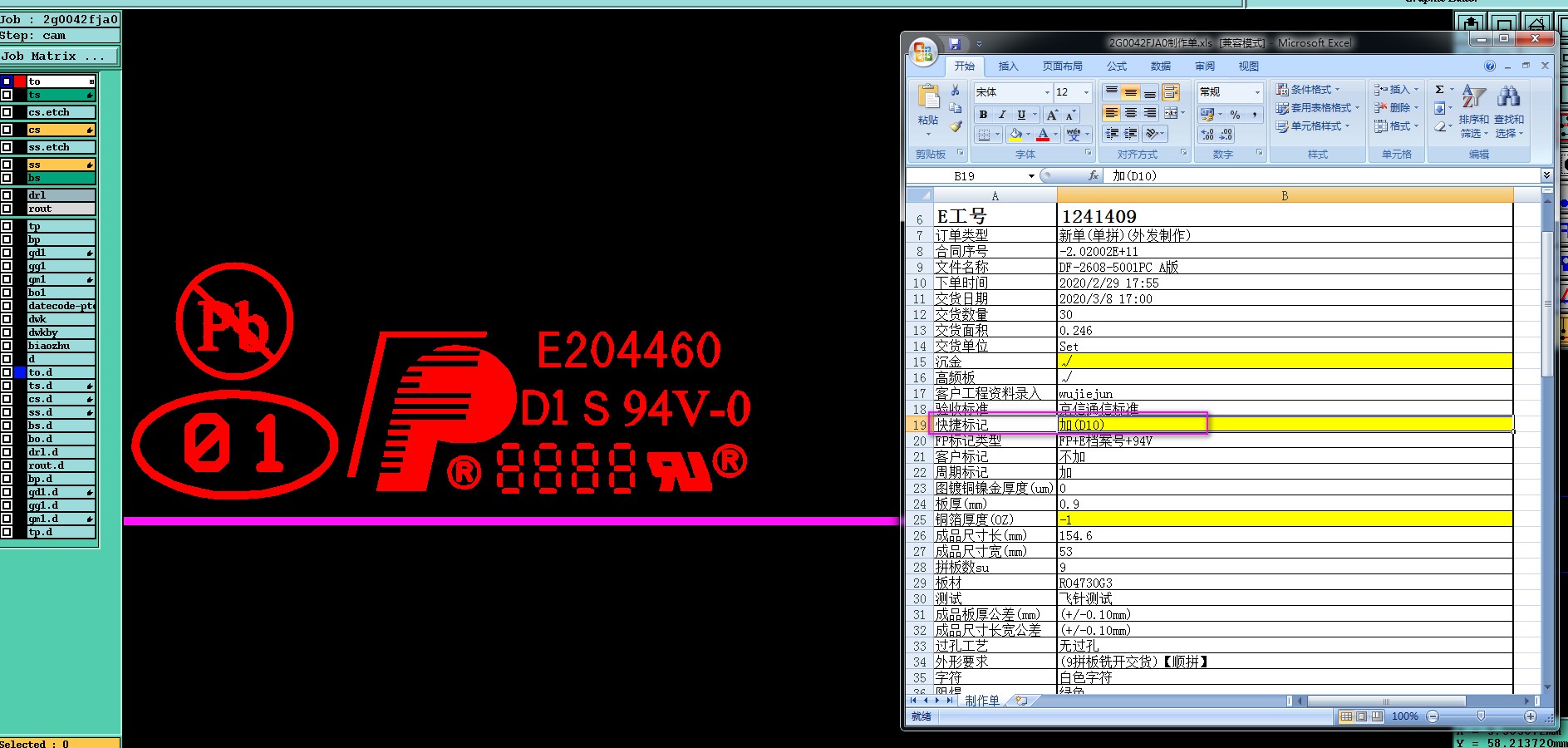Open the number format dropdown (常规)
Image resolution: width=1568 pixels, height=748 pixels.
pos(1257,92)
